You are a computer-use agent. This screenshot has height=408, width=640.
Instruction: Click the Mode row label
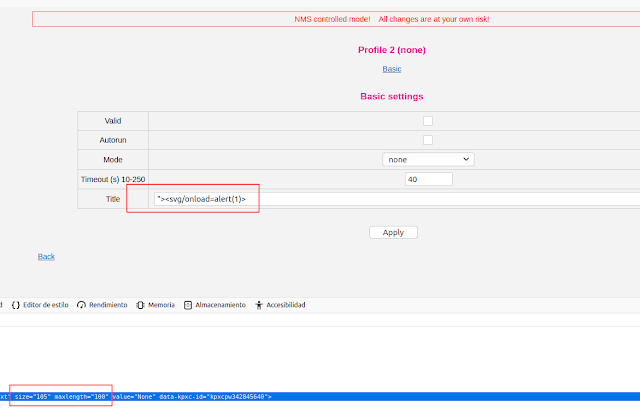click(x=113, y=160)
